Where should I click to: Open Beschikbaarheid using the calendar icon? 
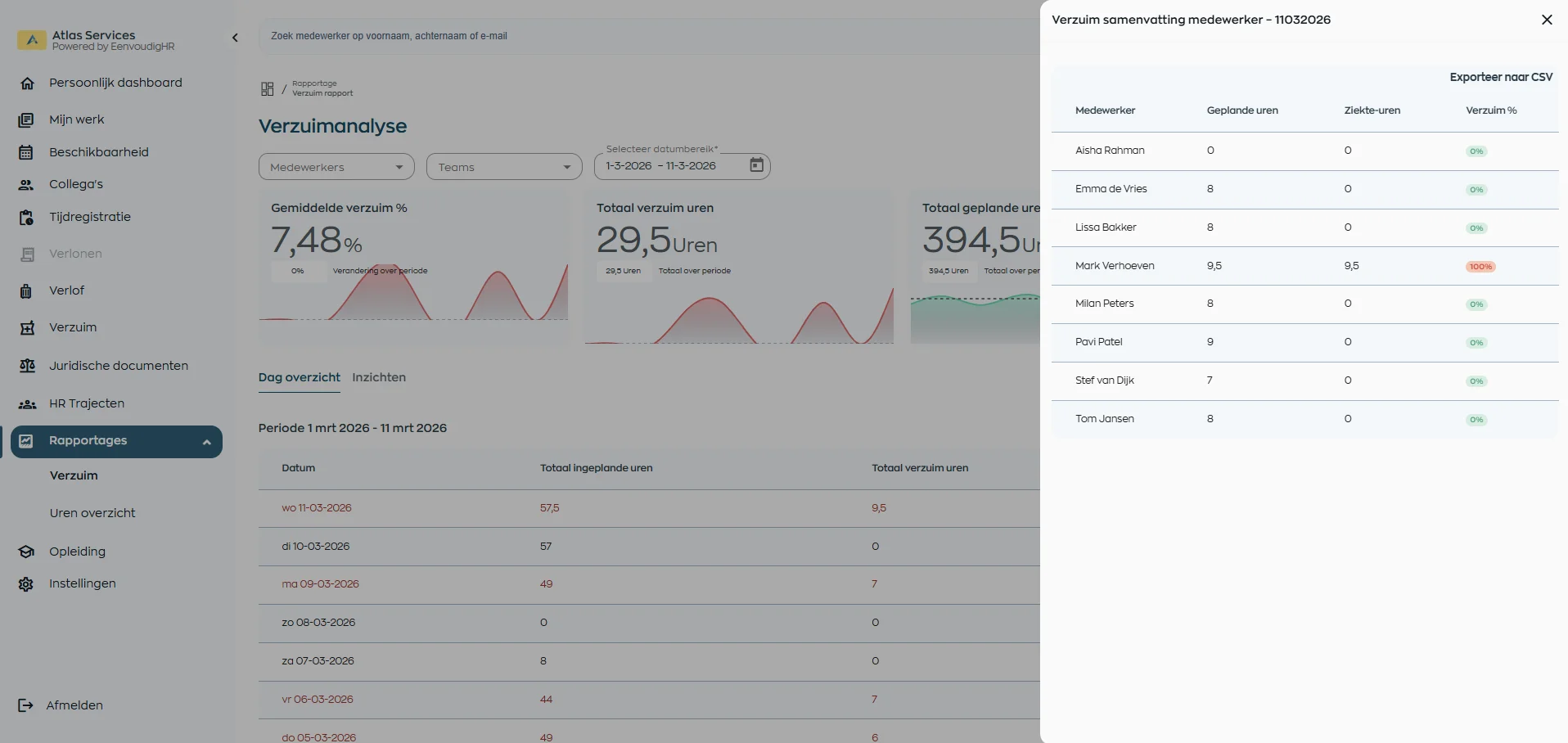click(28, 152)
